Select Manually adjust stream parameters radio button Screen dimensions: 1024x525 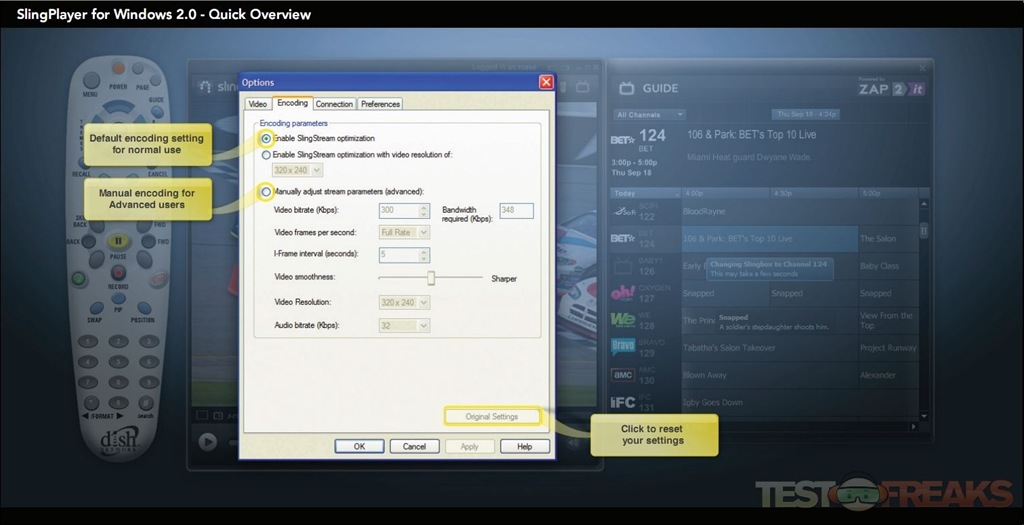(266, 191)
